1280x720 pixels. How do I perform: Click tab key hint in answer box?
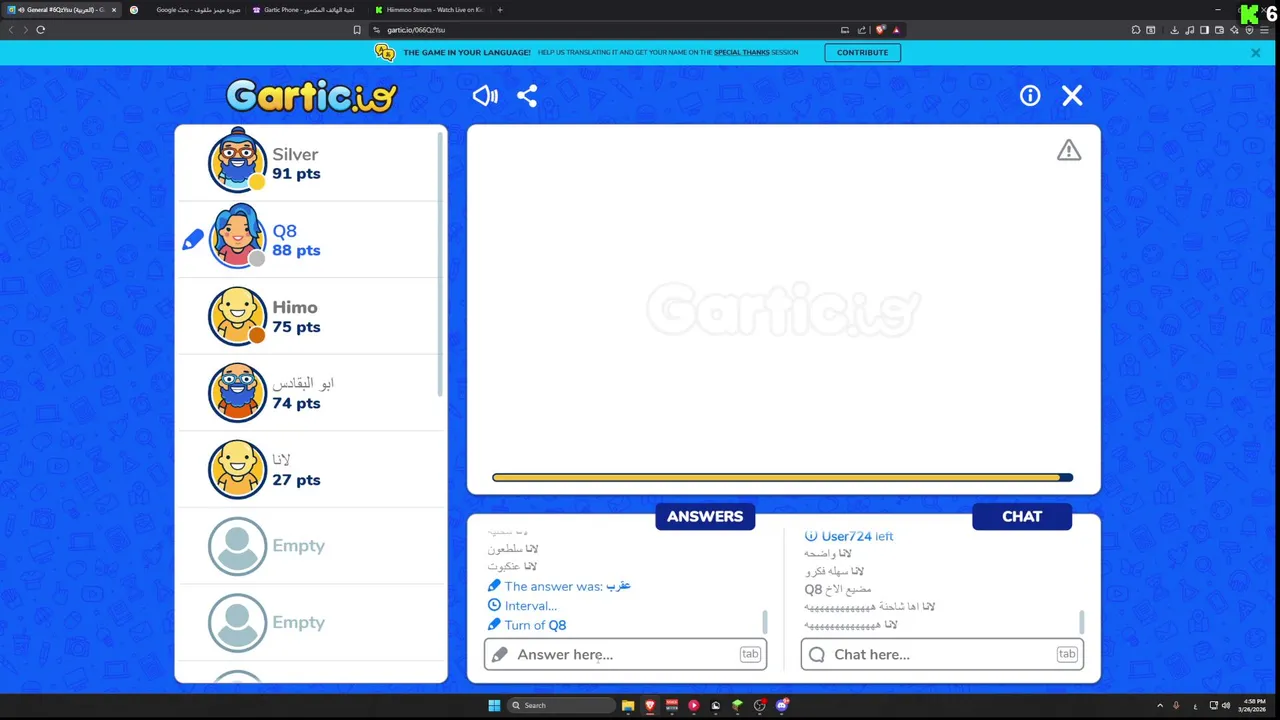(750, 654)
